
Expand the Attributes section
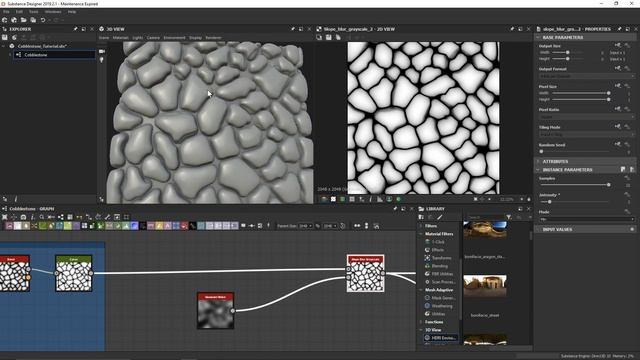(538, 162)
